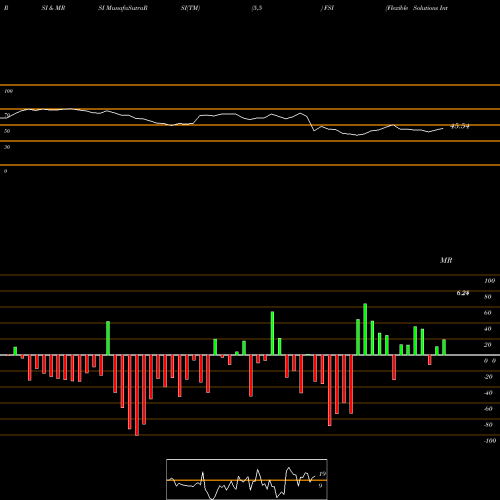The image size is (500, 500).
Task: Click the MR axis label 40
Action: 488,329
